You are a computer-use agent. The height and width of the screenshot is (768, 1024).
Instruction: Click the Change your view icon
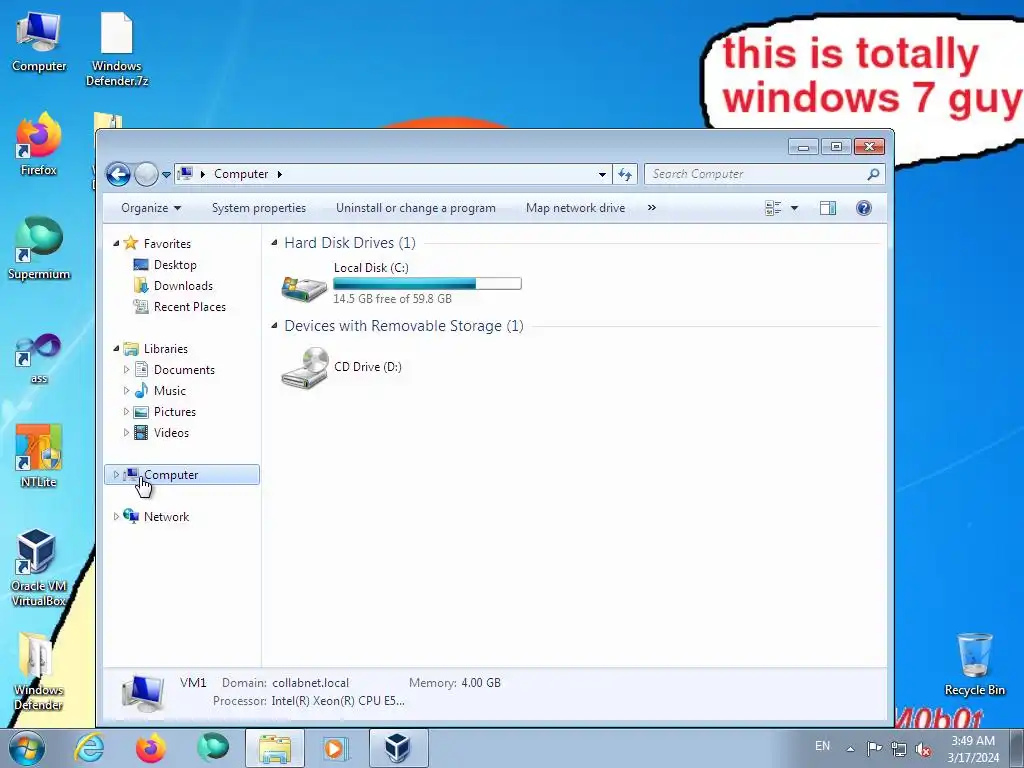coord(773,208)
